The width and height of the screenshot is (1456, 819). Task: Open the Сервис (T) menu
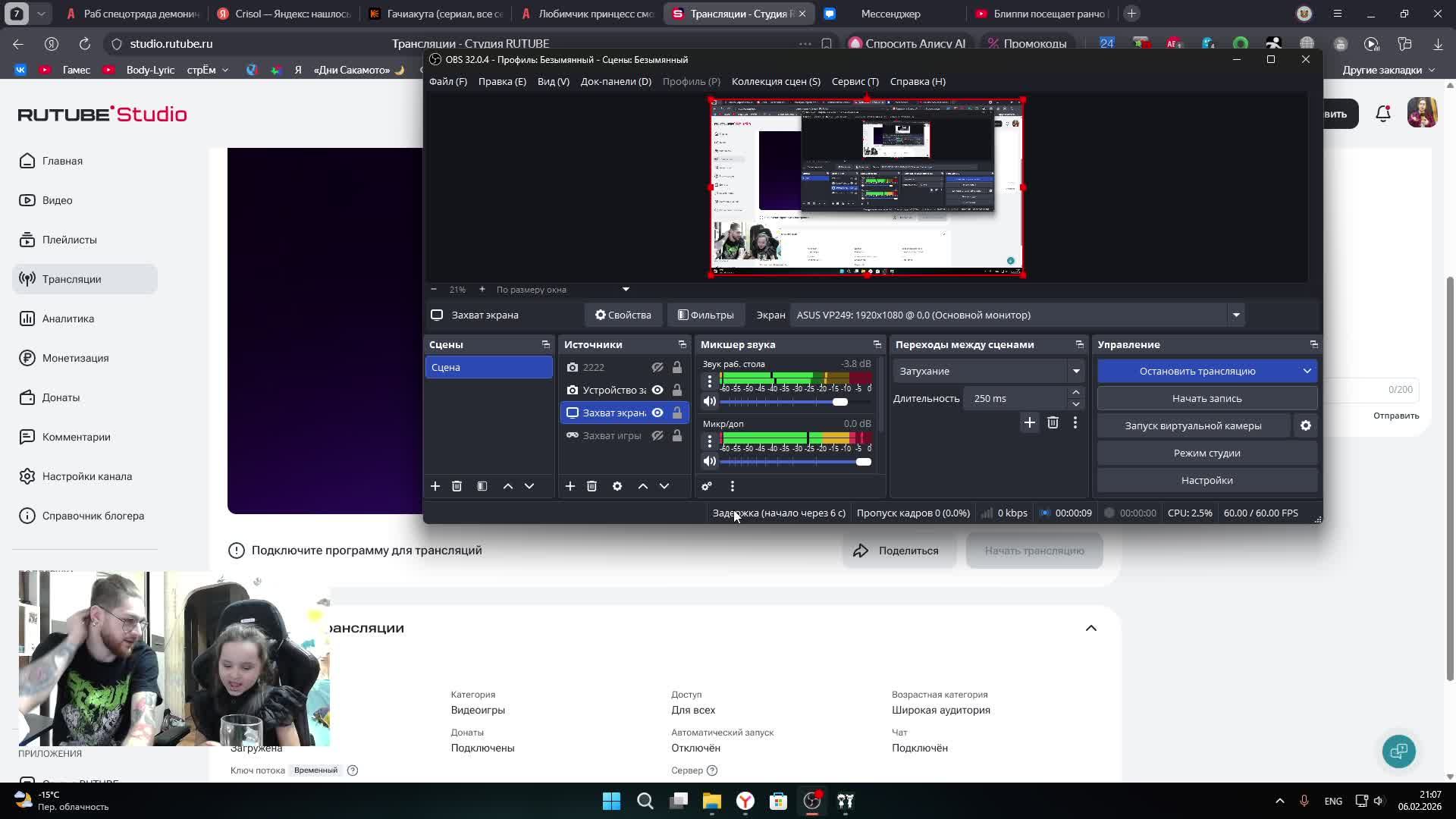coord(855,81)
